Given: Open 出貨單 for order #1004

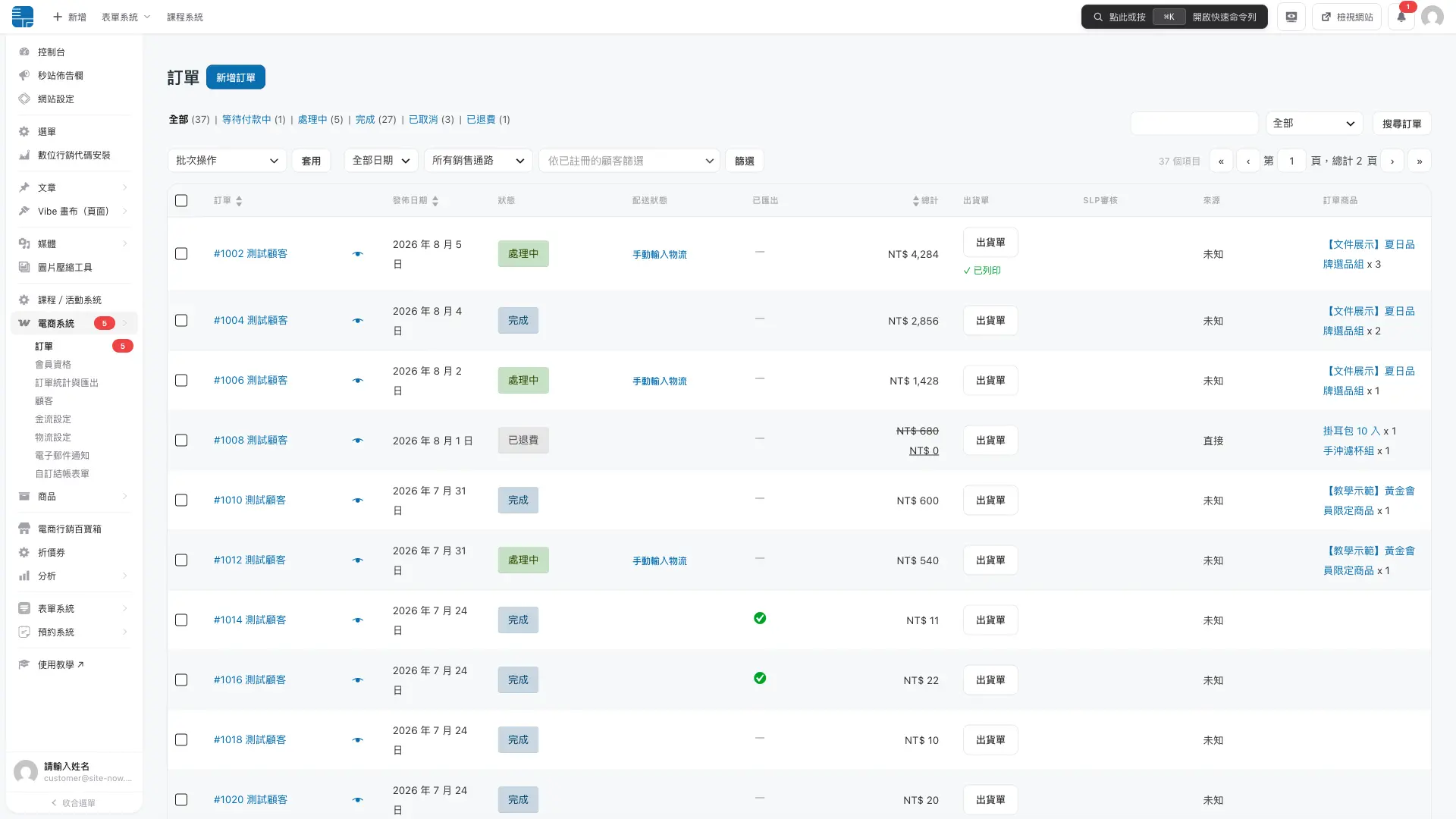Looking at the screenshot, I should coord(990,321).
